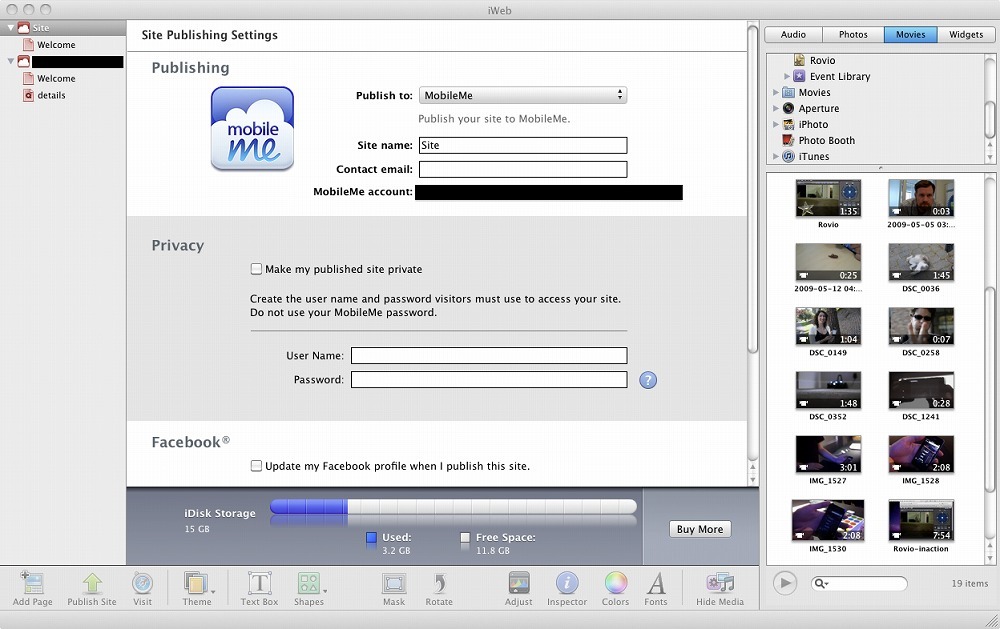1000x629 pixels.
Task: Enable Make my published site private
Action: (x=256, y=269)
